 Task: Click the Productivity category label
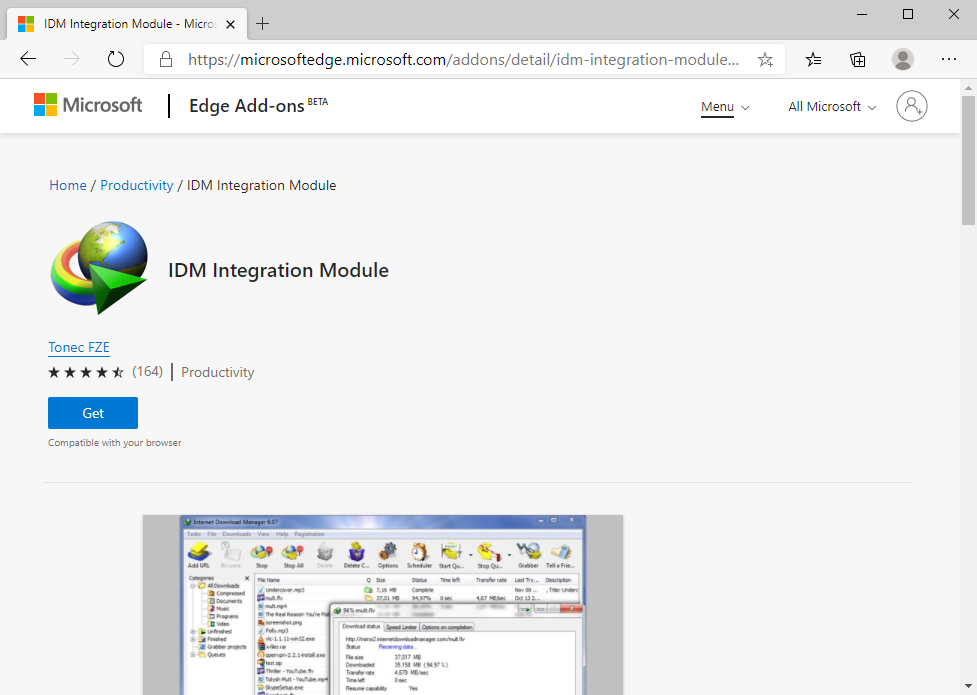(x=217, y=372)
